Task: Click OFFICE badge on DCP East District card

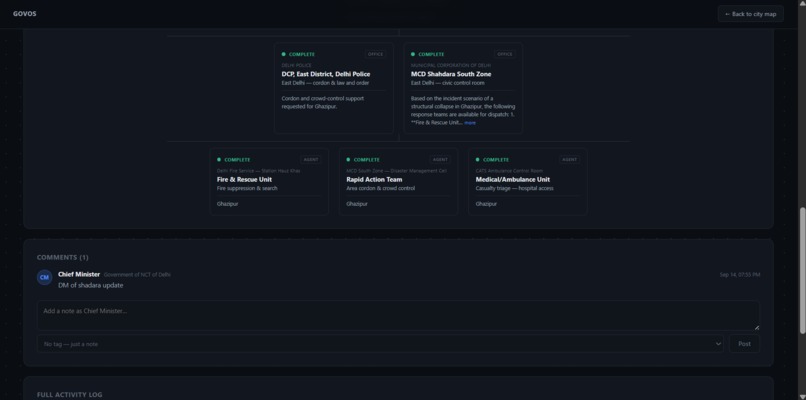Action: coord(375,54)
